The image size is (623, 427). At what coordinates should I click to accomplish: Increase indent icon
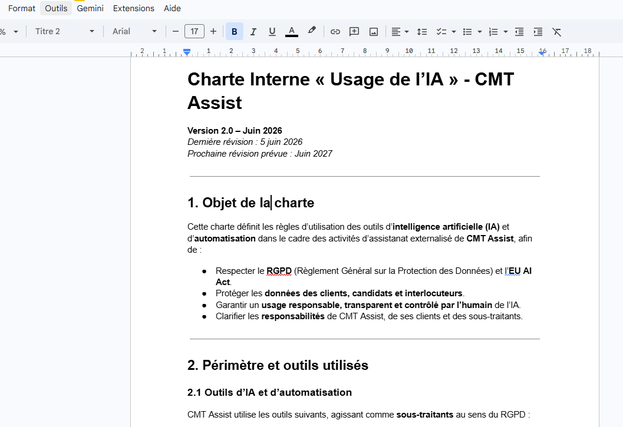(x=538, y=32)
